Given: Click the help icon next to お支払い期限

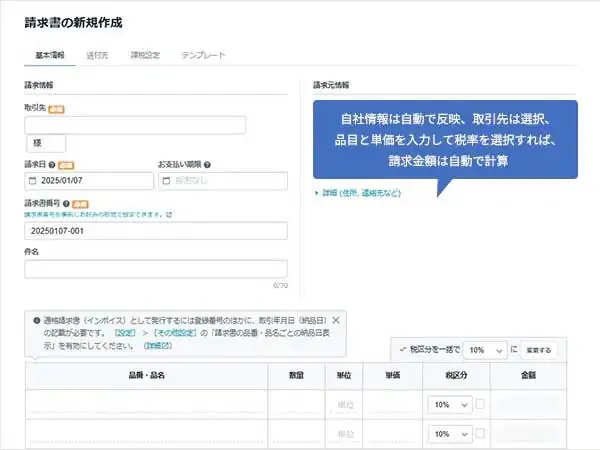Looking at the screenshot, I should pos(207,165).
